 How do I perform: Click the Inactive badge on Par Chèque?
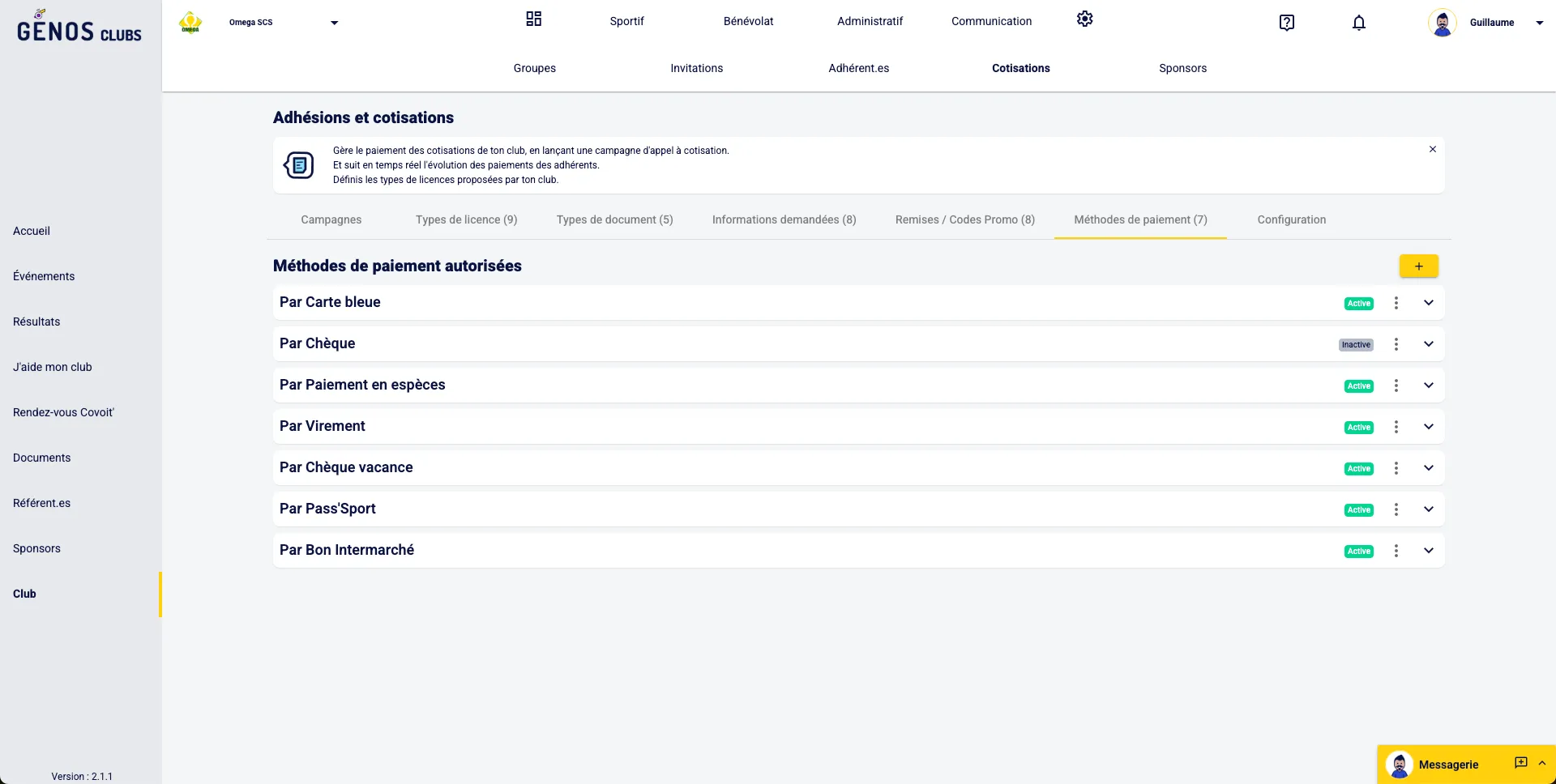(x=1355, y=345)
